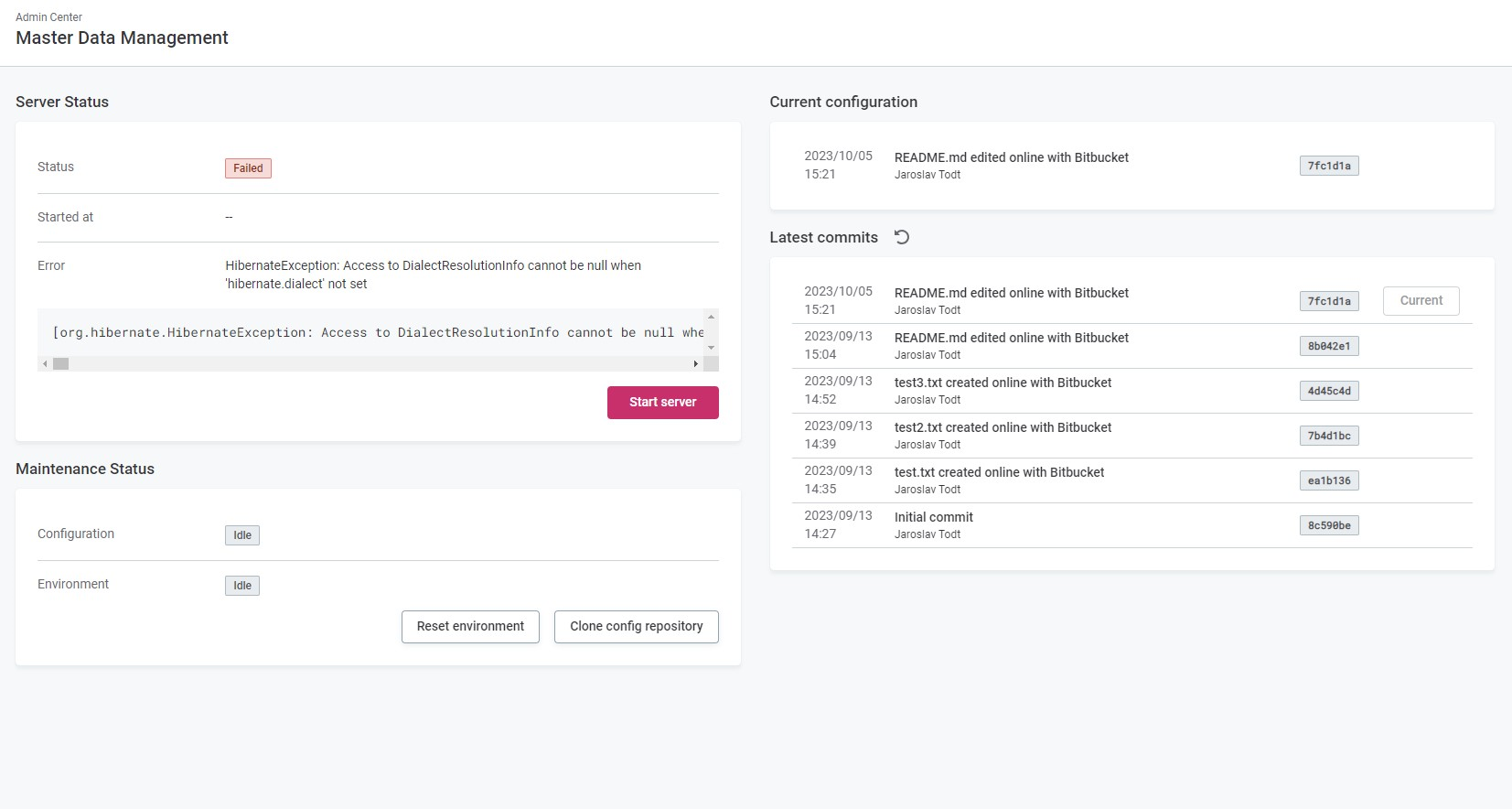Click the Start server button

click(x=662, y=402)
